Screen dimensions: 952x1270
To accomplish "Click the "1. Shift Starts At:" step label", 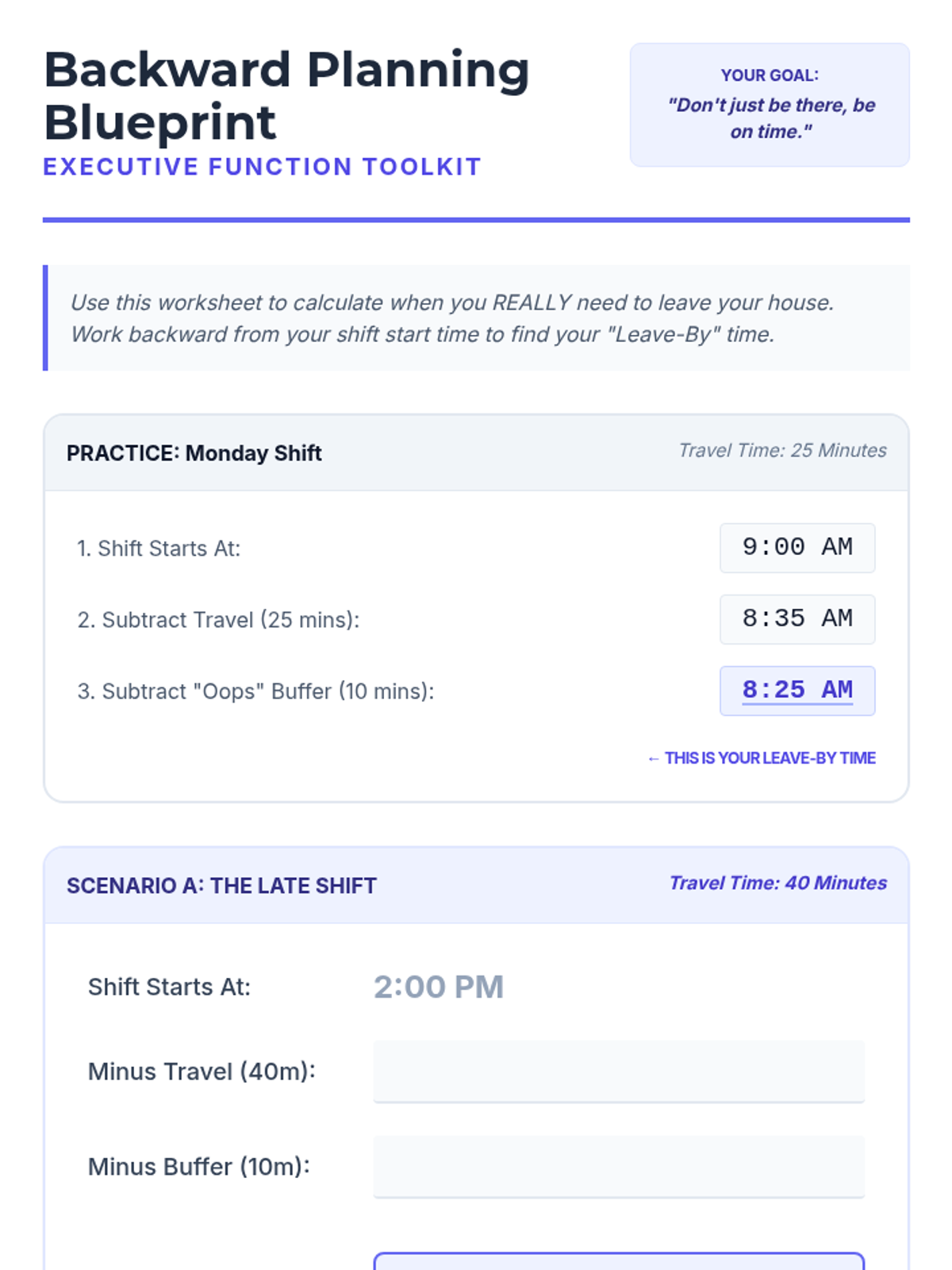I will coord(159,548).
